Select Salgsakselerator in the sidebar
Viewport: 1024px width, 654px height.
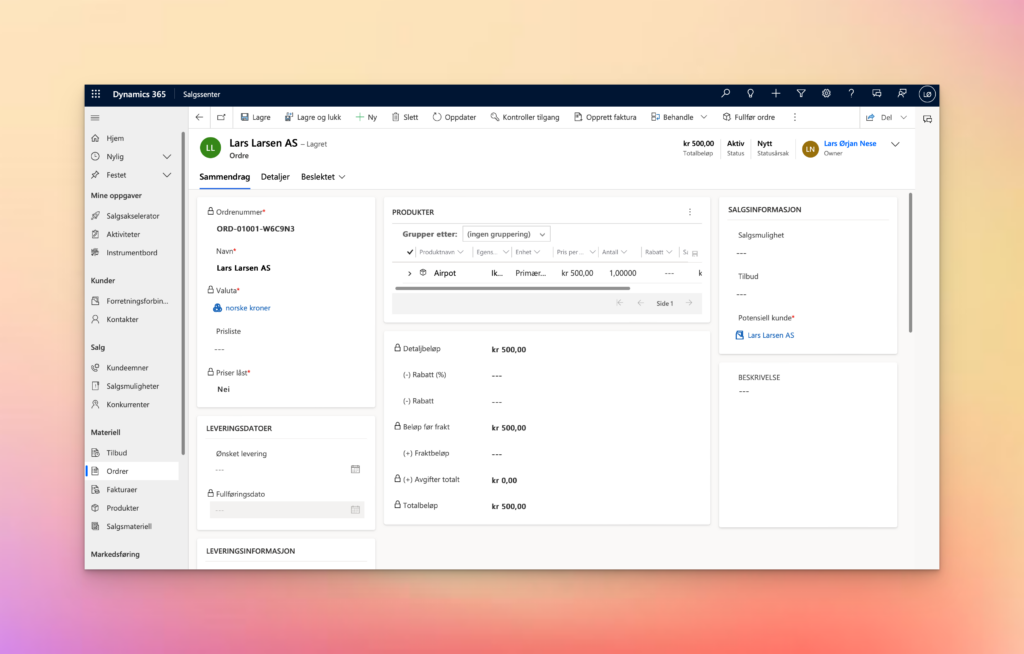[133, 215]
